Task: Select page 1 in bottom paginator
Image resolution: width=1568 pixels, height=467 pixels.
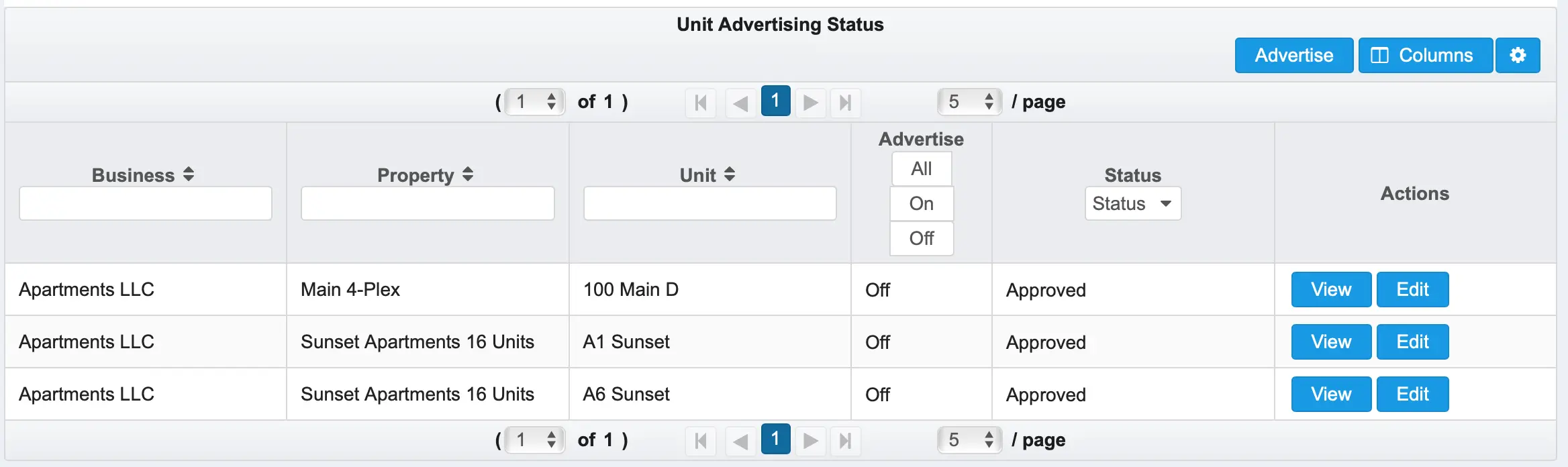Action: pyautogui.click(x=775, y=439)
